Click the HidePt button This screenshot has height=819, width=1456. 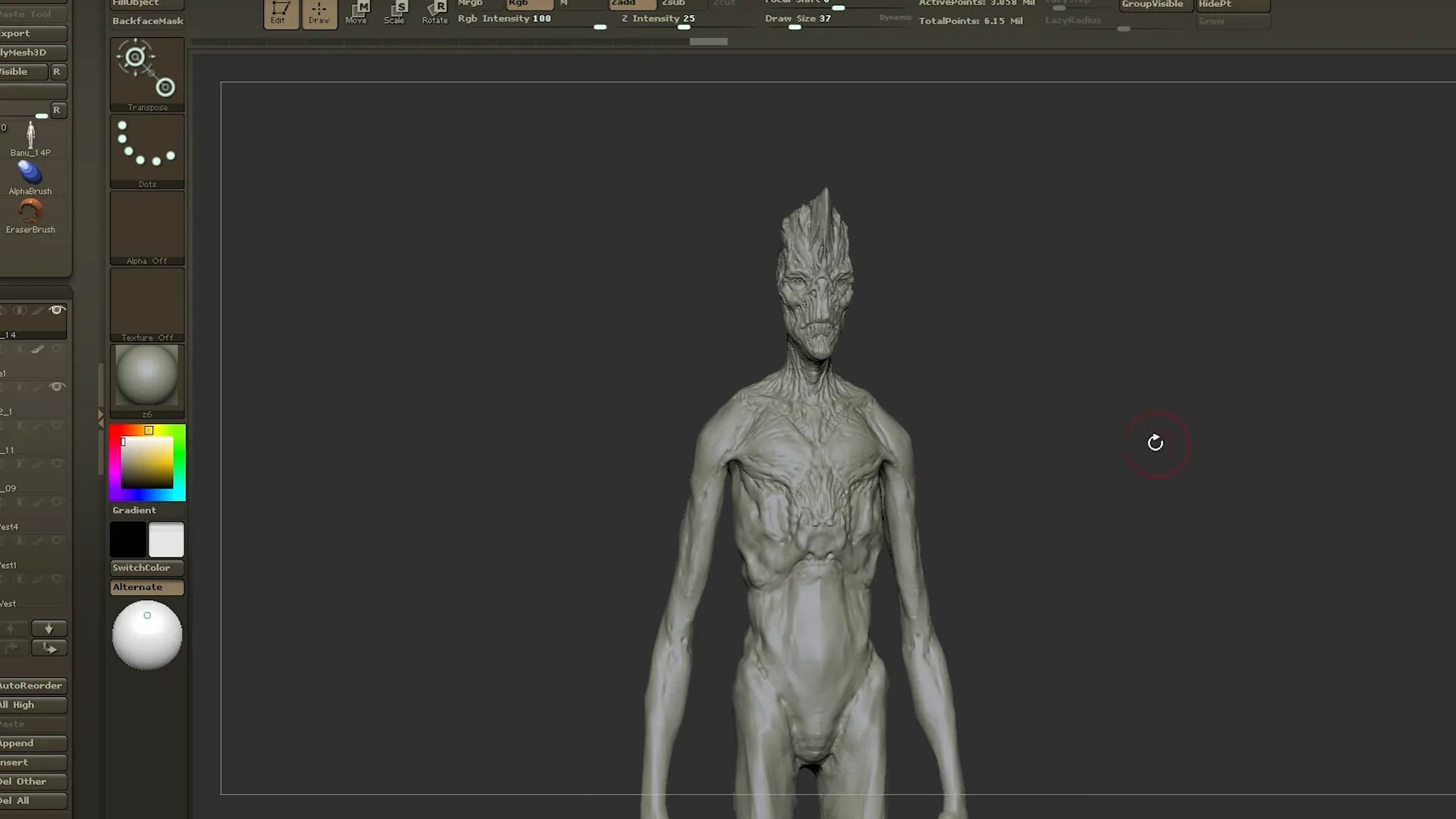click(x=1233, y=5)
